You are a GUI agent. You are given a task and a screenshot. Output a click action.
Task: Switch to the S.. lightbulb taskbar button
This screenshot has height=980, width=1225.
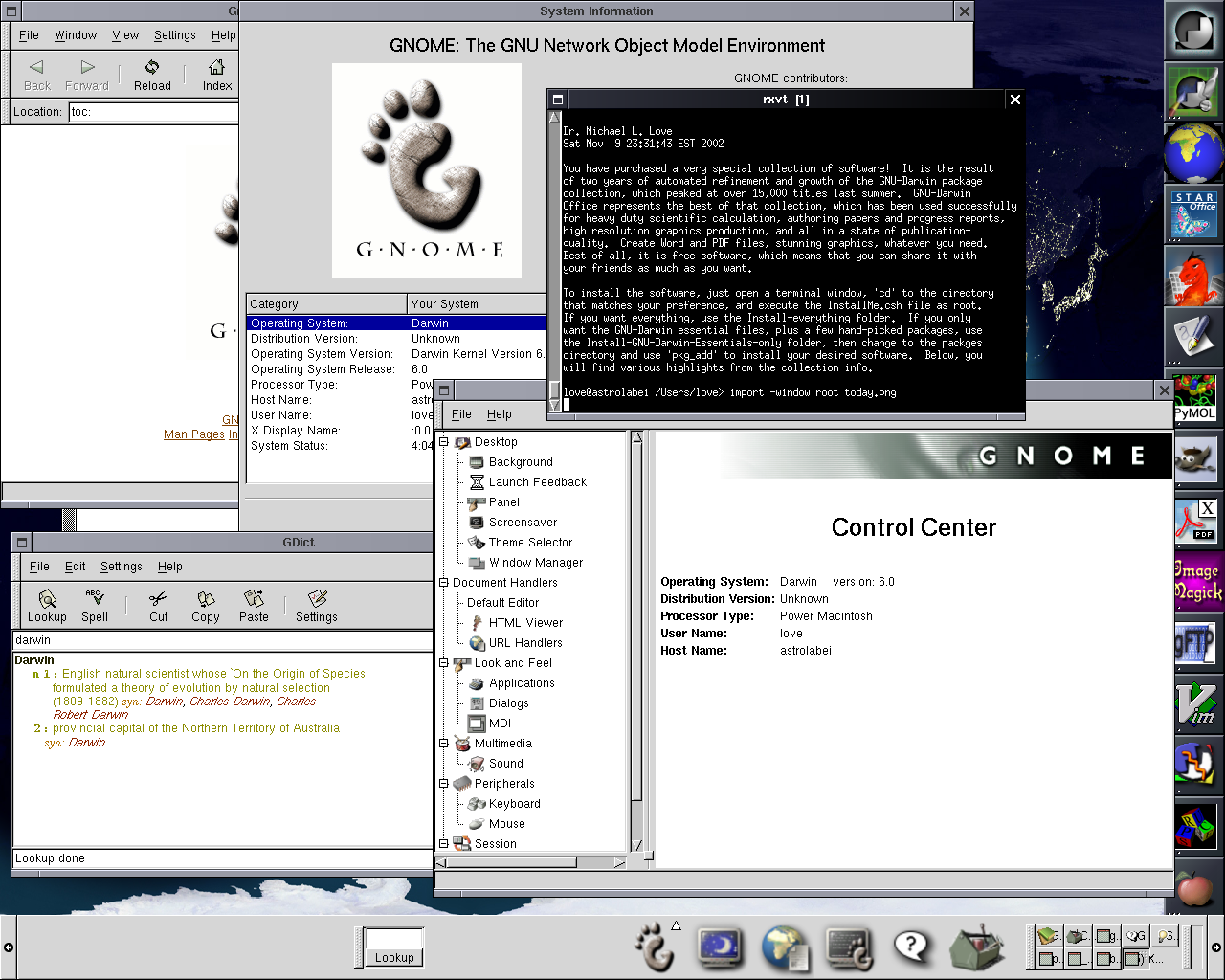click(1164, 936)
